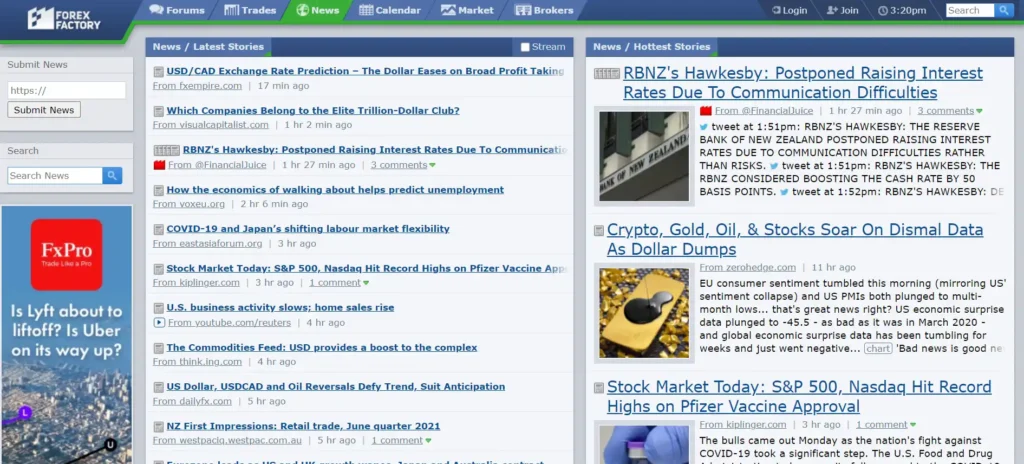Switch to the Brokers tab
The height and width of the screenshot is (464, 1024).
[544, 10]
